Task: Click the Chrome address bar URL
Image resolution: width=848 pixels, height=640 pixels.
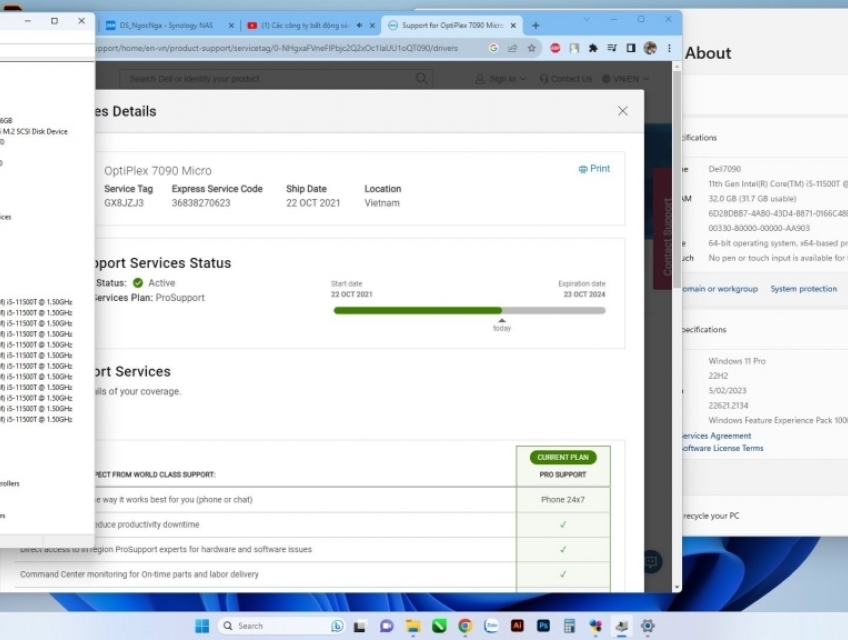Action: pos(276,48)
